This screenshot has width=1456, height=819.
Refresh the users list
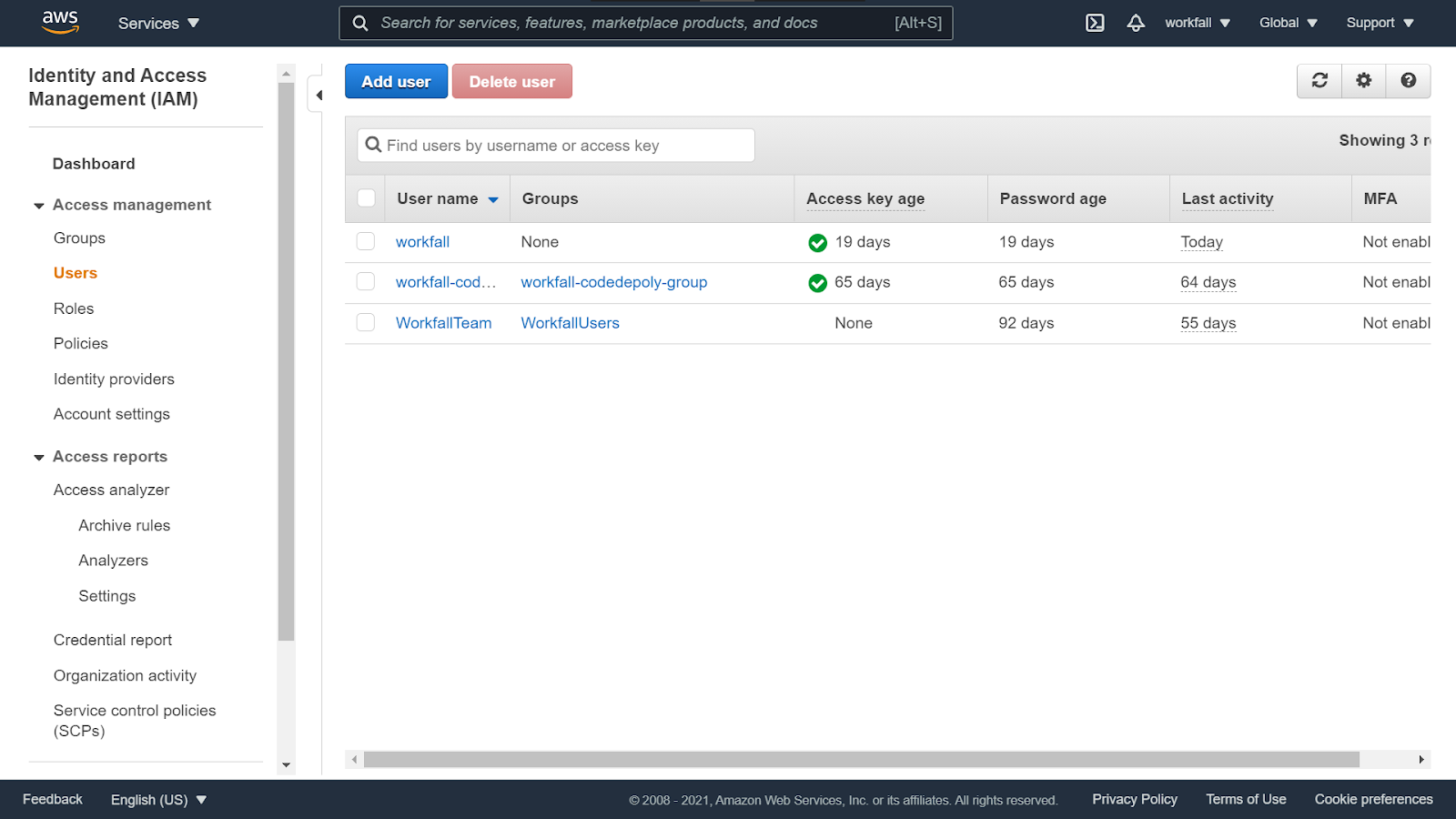coord(1319,80)
